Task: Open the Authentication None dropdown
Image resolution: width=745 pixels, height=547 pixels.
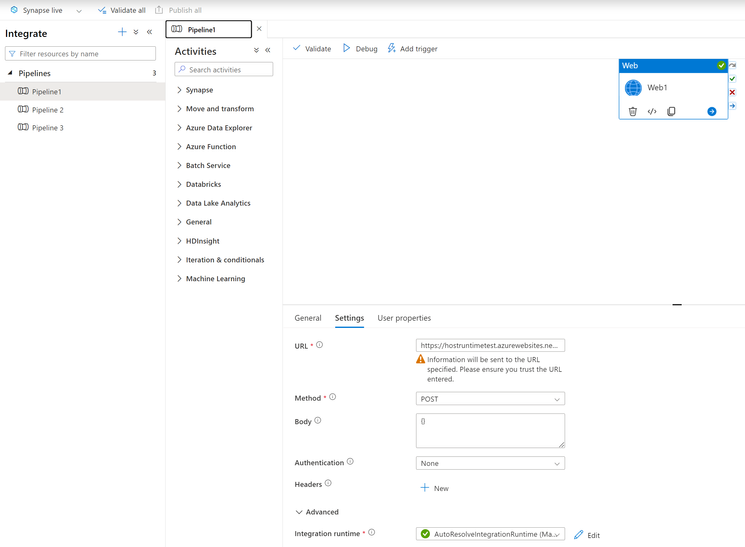Action: pos(490,463)
